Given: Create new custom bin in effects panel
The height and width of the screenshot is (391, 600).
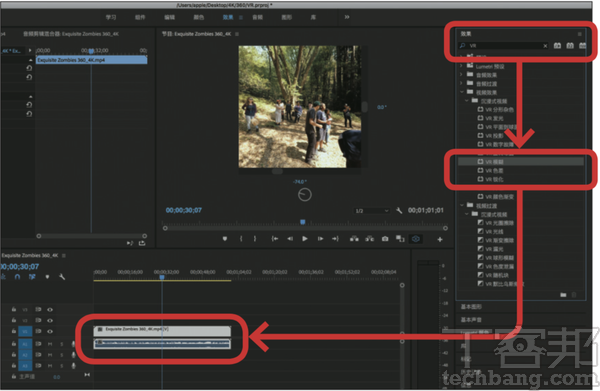Looking at the screenshot, I should point(563,295).
